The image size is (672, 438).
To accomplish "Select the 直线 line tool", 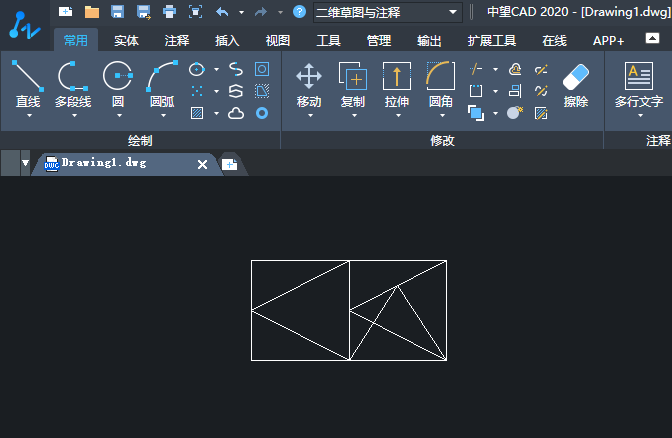I will [x=28, y=84].
